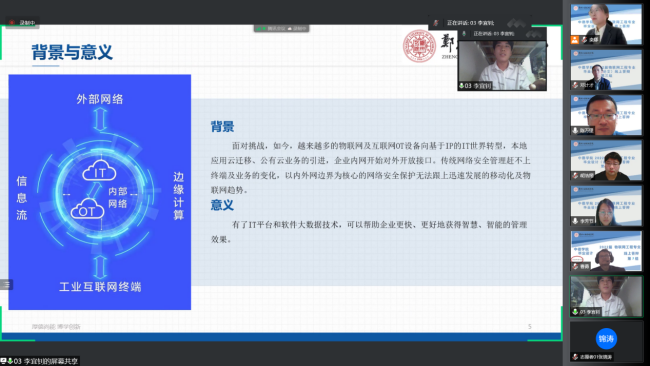Click the microphone icon on the fifth participant tile
650x366 pixels.
coord(575,221)
